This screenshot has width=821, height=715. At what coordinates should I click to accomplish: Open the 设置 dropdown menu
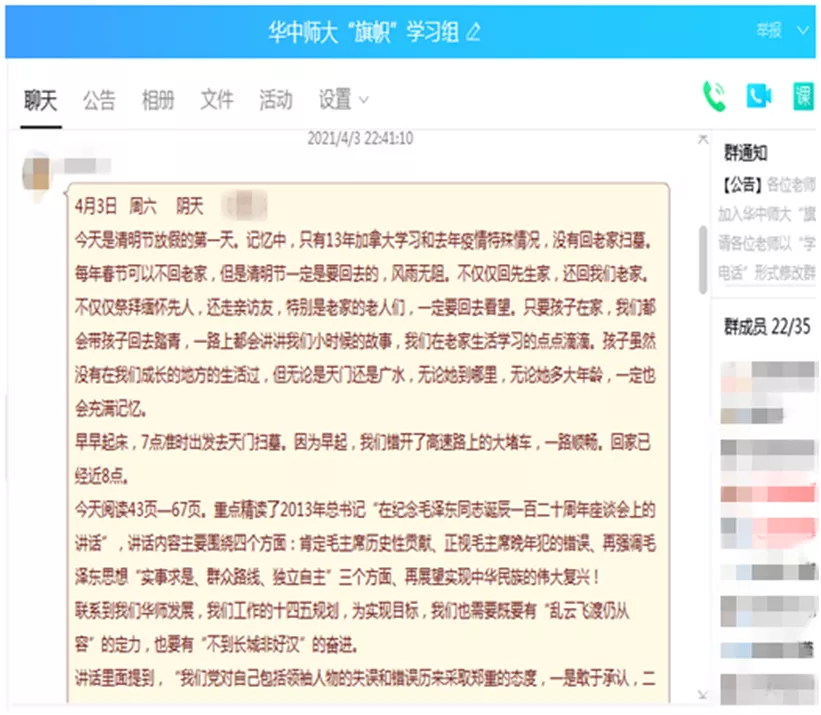click(343, 100)
